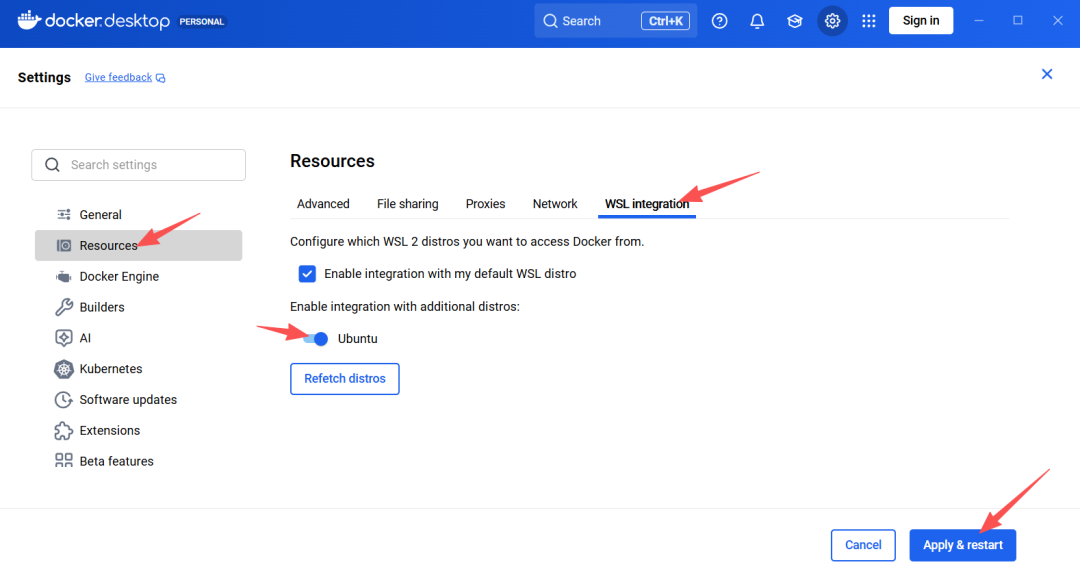Open the help question mark icon
This screenshot has height=582, width=1080.
pos(719,21)
